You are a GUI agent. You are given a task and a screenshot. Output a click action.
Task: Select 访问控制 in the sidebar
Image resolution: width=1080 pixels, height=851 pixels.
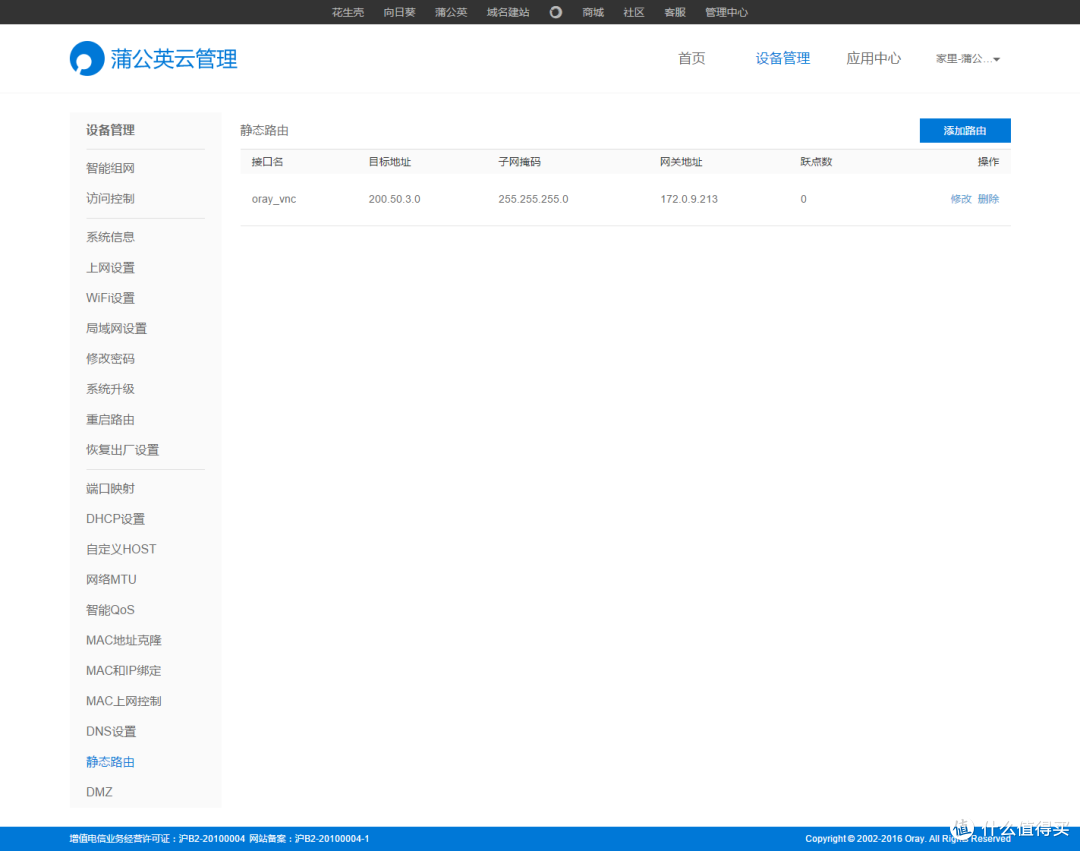(110, 198)
